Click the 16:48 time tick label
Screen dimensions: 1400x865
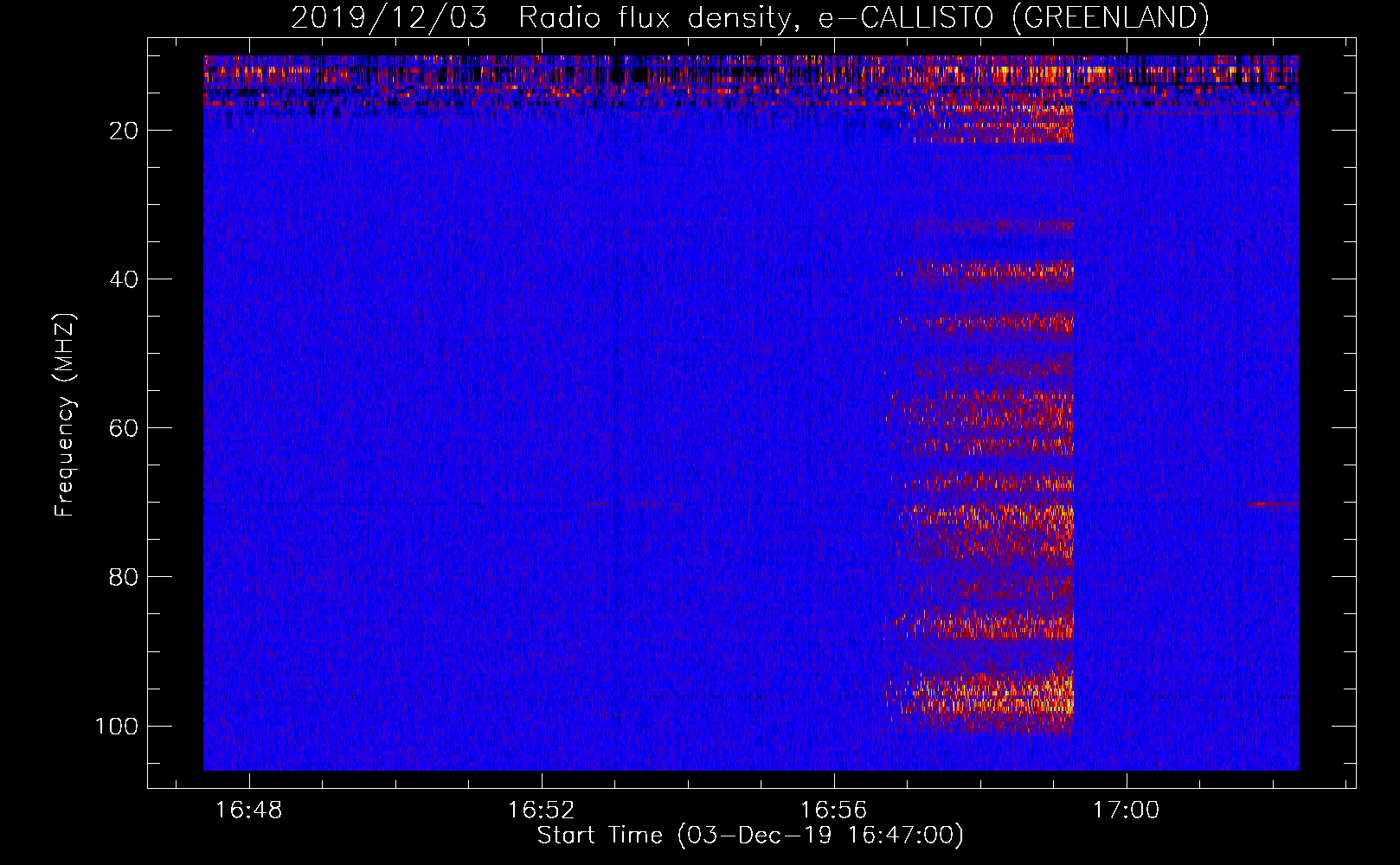pos(249,811)
